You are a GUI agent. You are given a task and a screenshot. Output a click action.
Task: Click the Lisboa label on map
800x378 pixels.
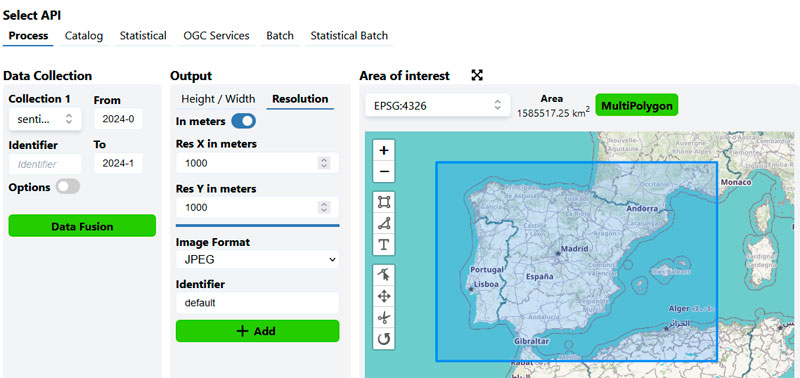pyautogui.click(x=487, y=285)
